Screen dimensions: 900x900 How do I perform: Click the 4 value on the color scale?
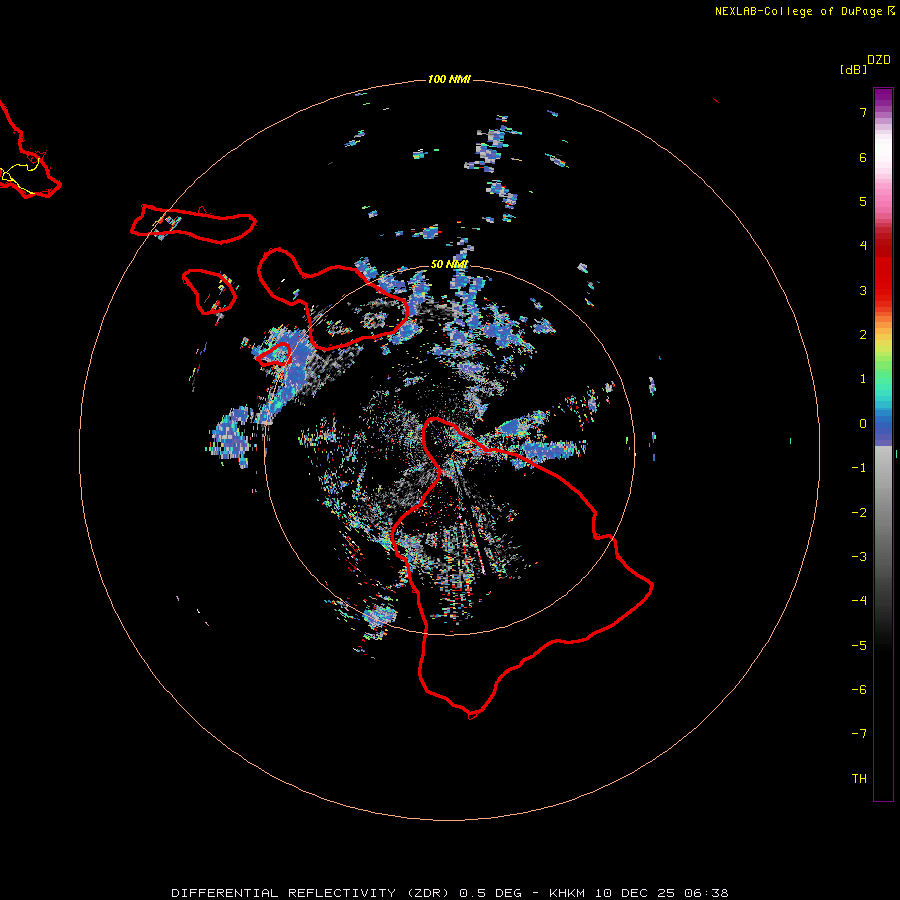click(863, 246)
